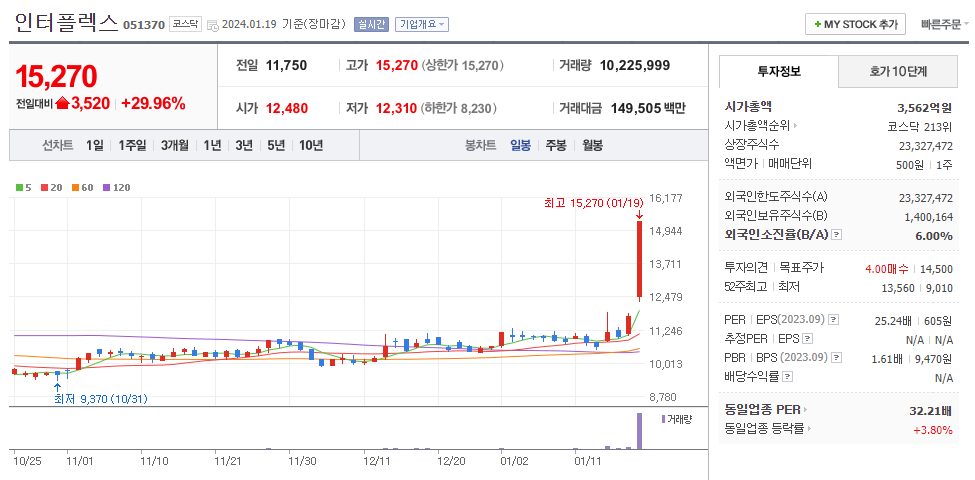Open the 빠른주문 dropdown

coord(945,25)
